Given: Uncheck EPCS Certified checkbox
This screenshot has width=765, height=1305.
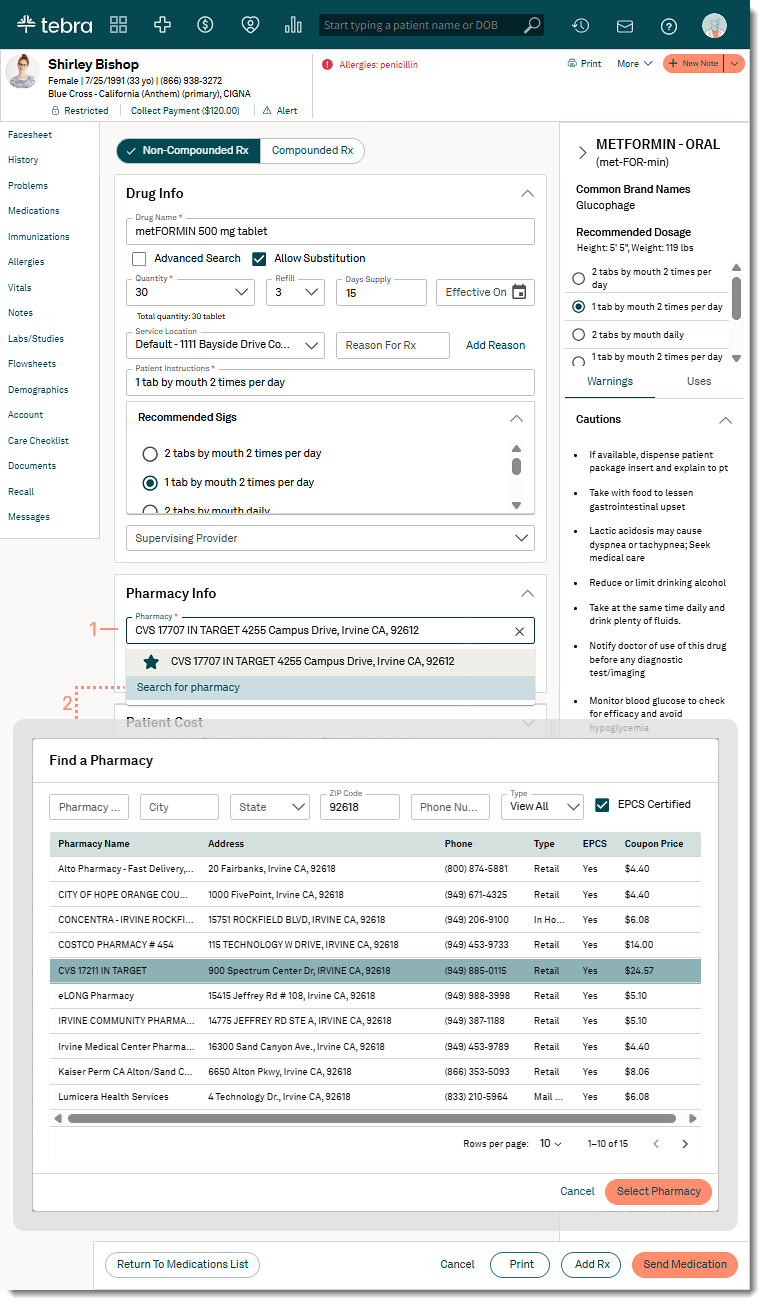Looking at the screenshot, I should (602, 805).
